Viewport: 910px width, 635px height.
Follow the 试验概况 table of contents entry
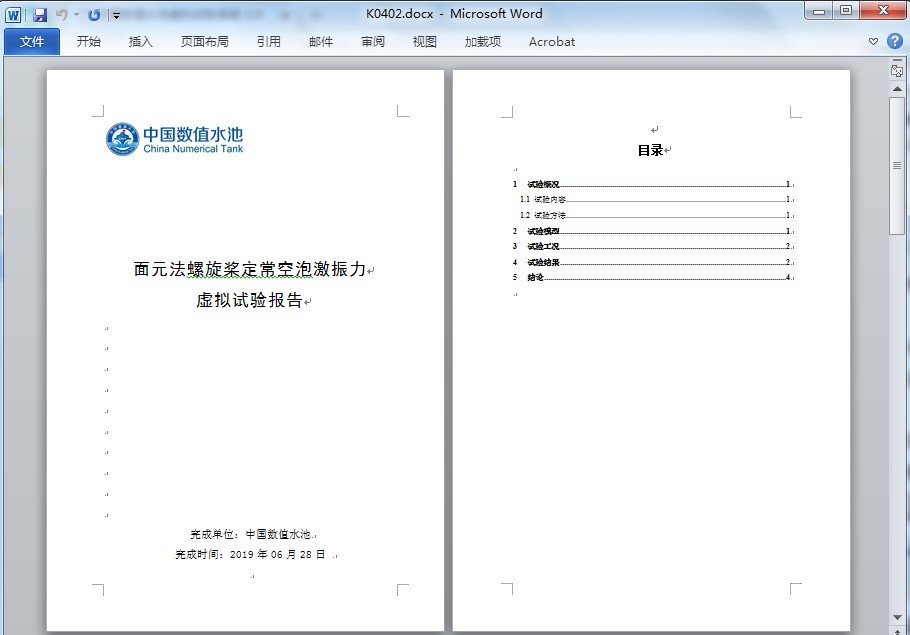543,185
